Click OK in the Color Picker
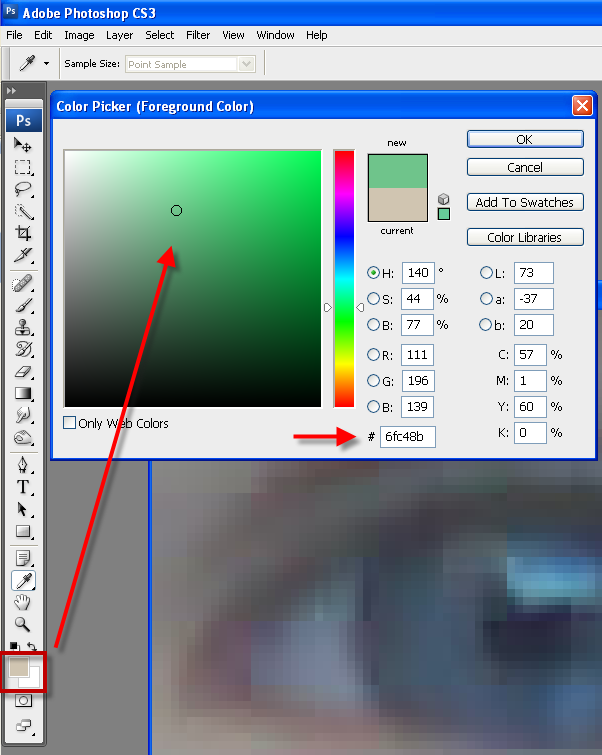 tap(525, 139)
